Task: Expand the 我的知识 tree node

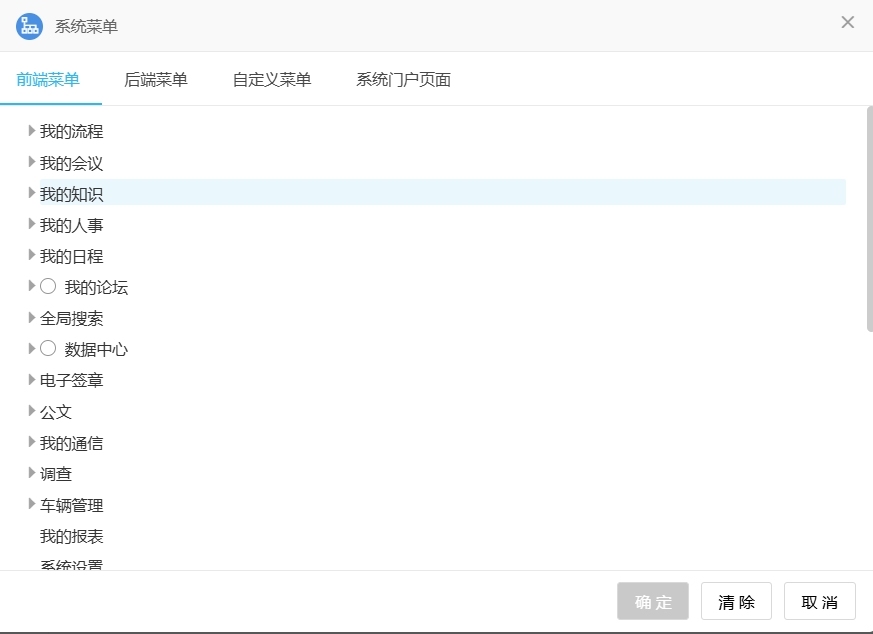Action: tap(32, 193)
